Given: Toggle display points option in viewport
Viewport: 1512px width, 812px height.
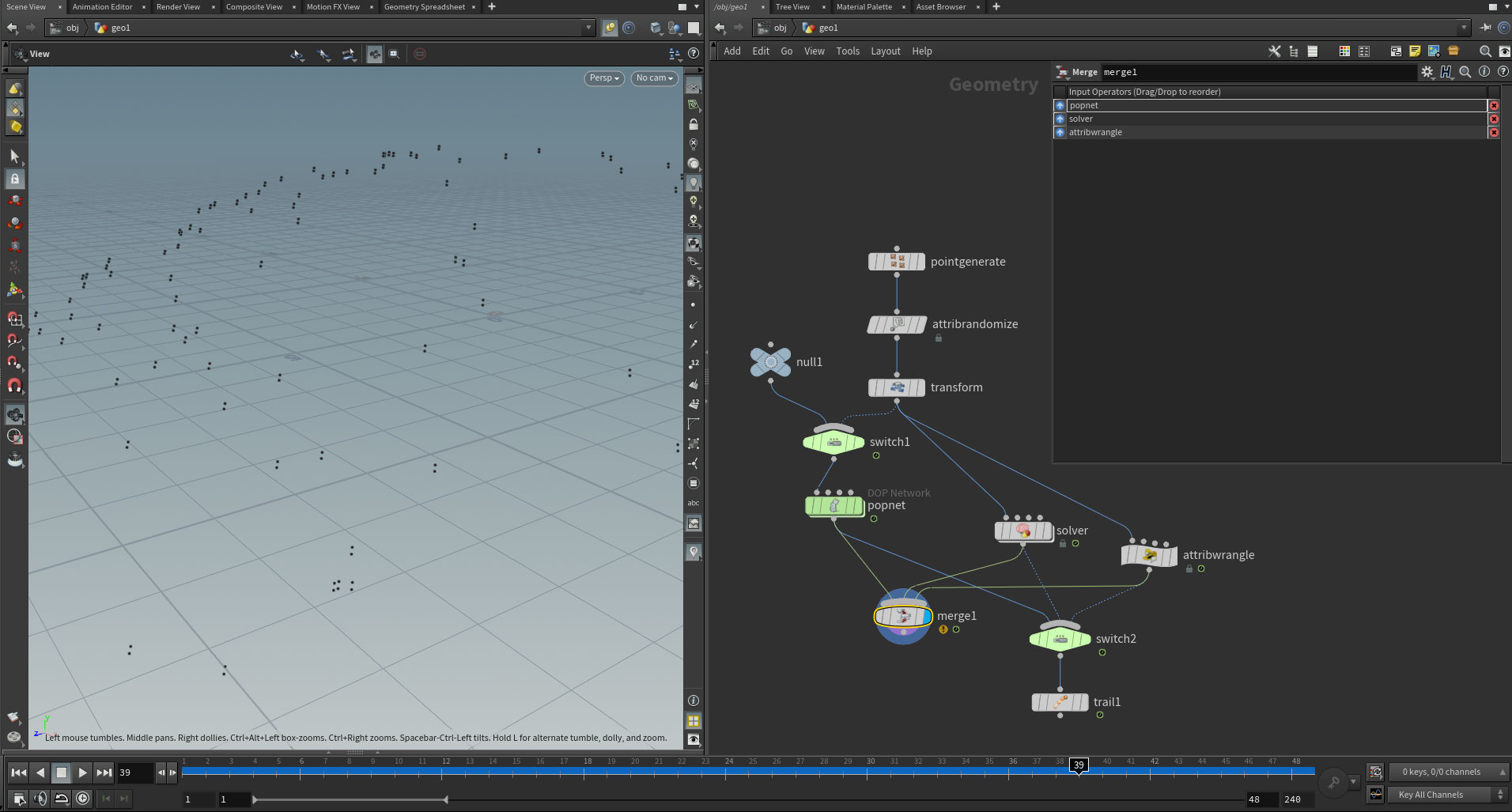Looking at the screenshot, I should (694, 304).
